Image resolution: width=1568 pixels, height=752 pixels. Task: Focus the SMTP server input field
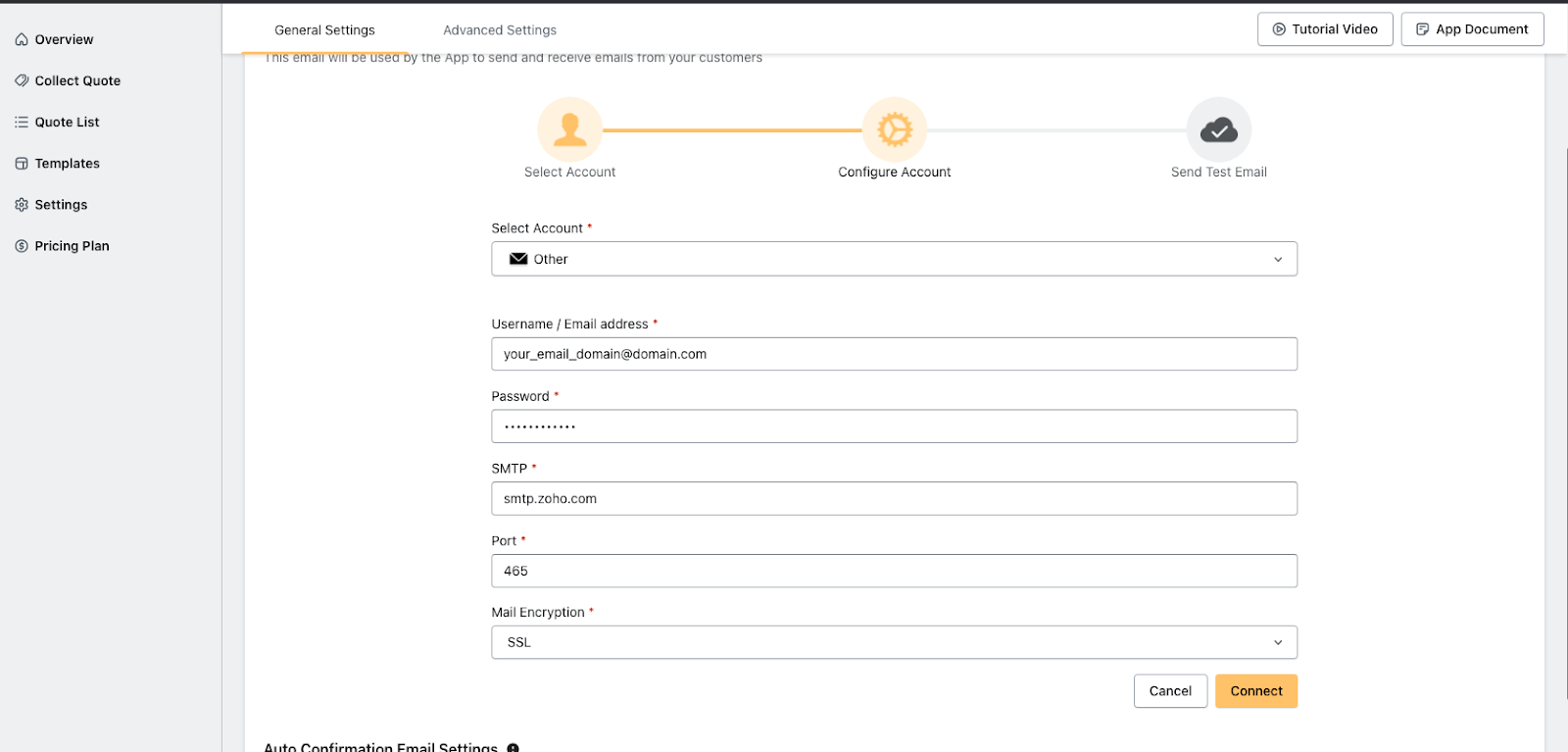[x=894, y=498]
